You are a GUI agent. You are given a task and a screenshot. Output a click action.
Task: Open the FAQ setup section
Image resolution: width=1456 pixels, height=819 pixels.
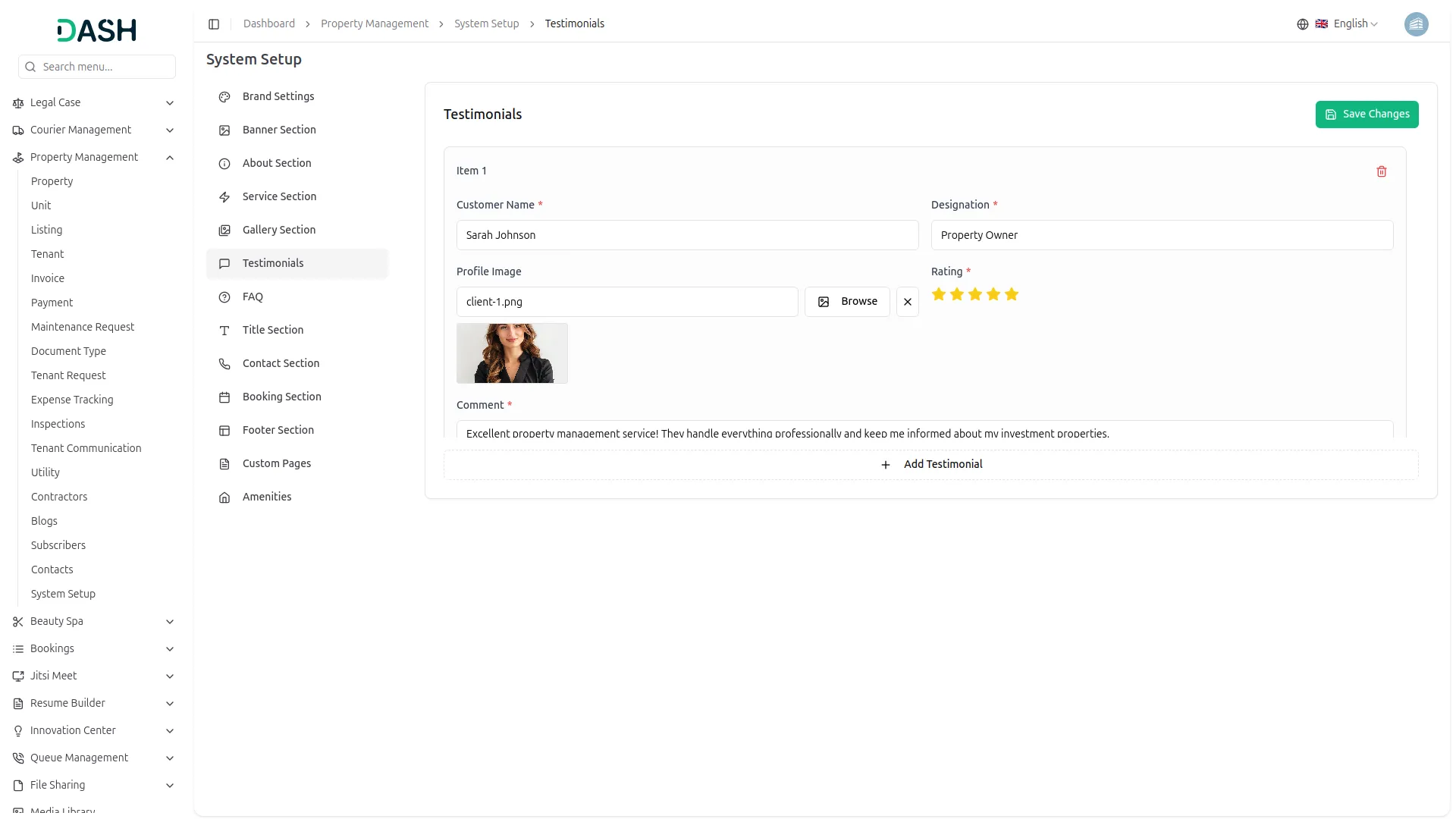tap(253, 297)
